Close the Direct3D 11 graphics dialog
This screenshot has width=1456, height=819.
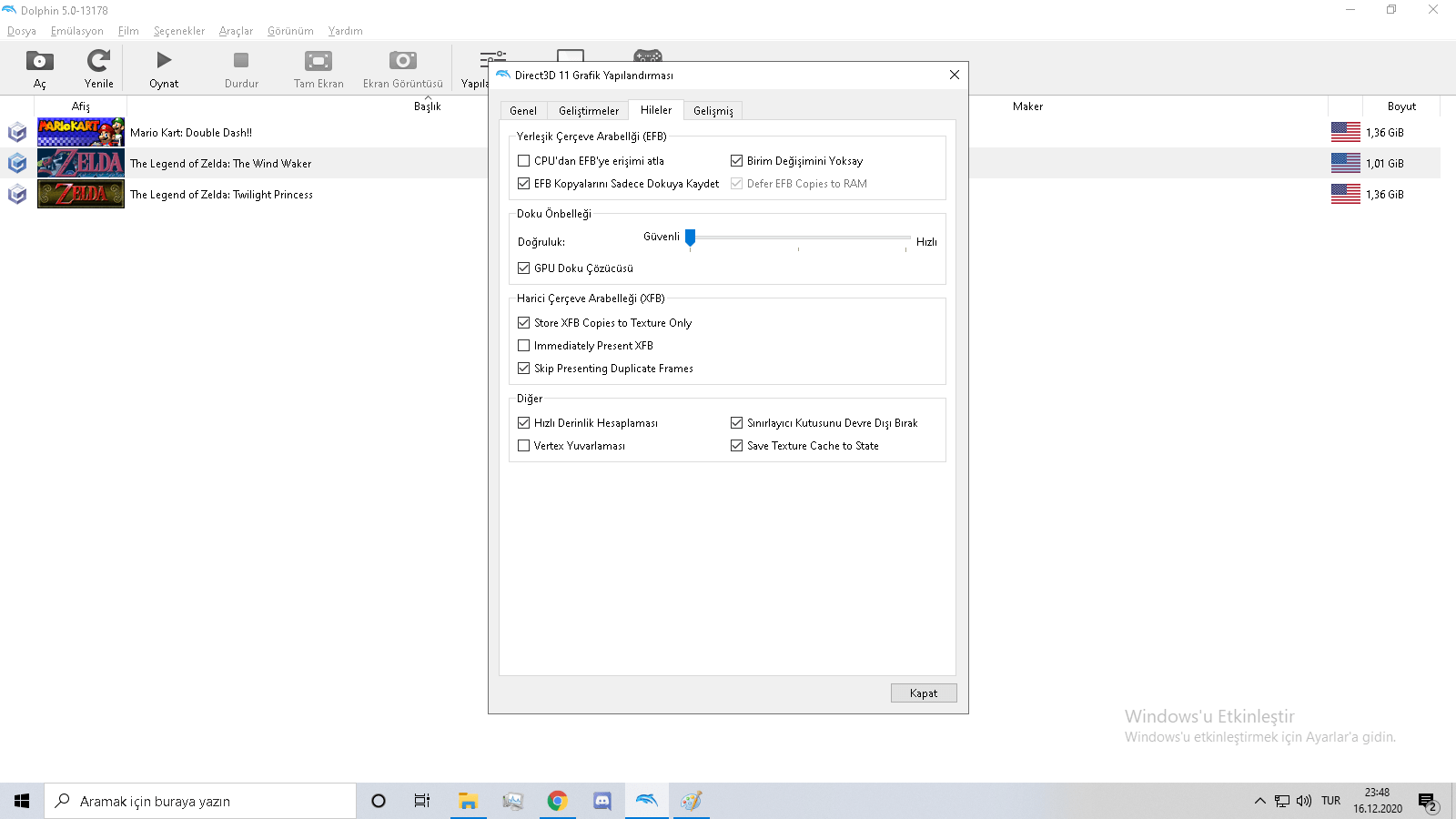click(x=955, y=76)
